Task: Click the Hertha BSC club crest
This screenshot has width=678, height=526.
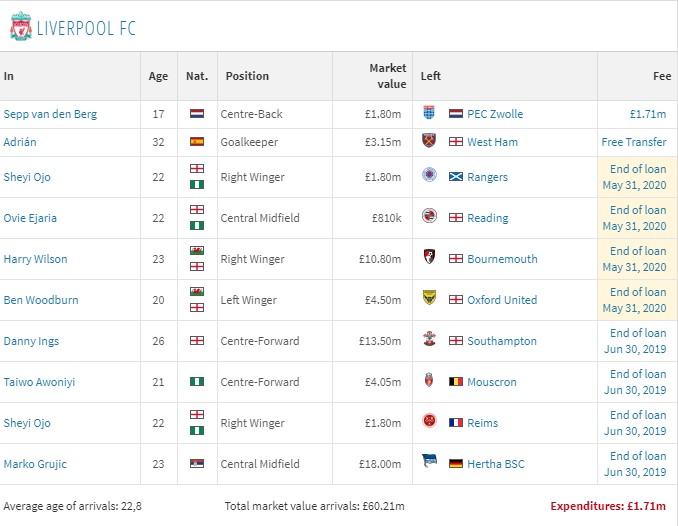Action: click(x=430, y=464)
